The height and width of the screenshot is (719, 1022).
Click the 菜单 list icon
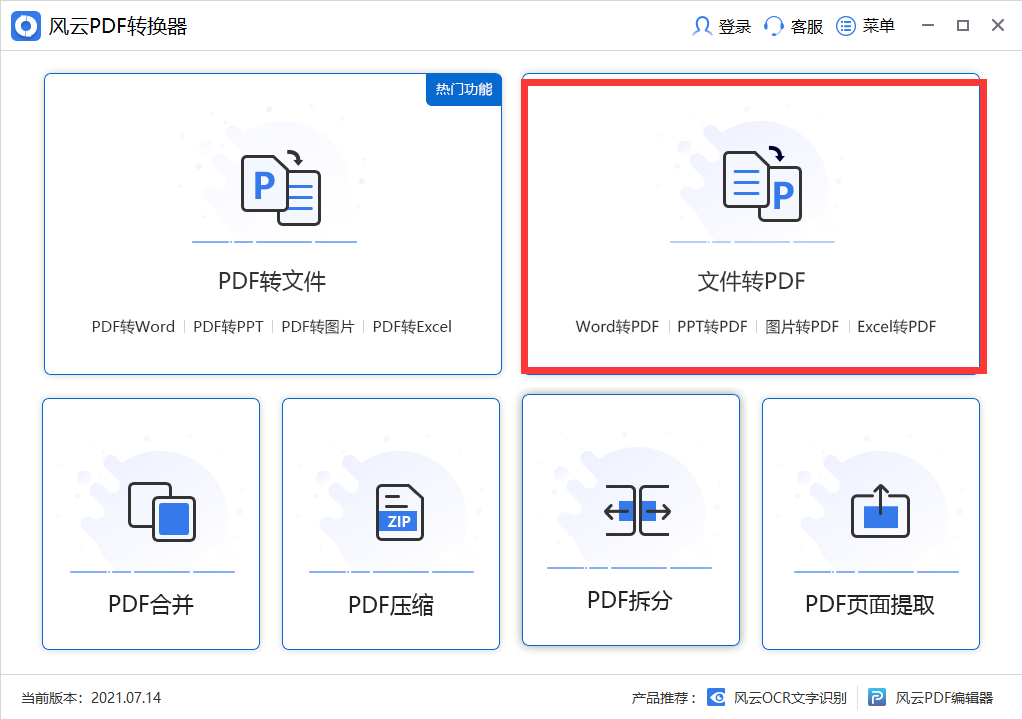[845, 26]
